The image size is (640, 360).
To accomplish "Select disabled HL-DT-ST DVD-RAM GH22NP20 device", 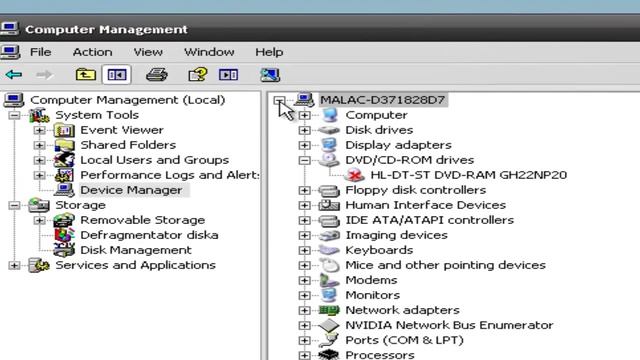I will 469,175.
